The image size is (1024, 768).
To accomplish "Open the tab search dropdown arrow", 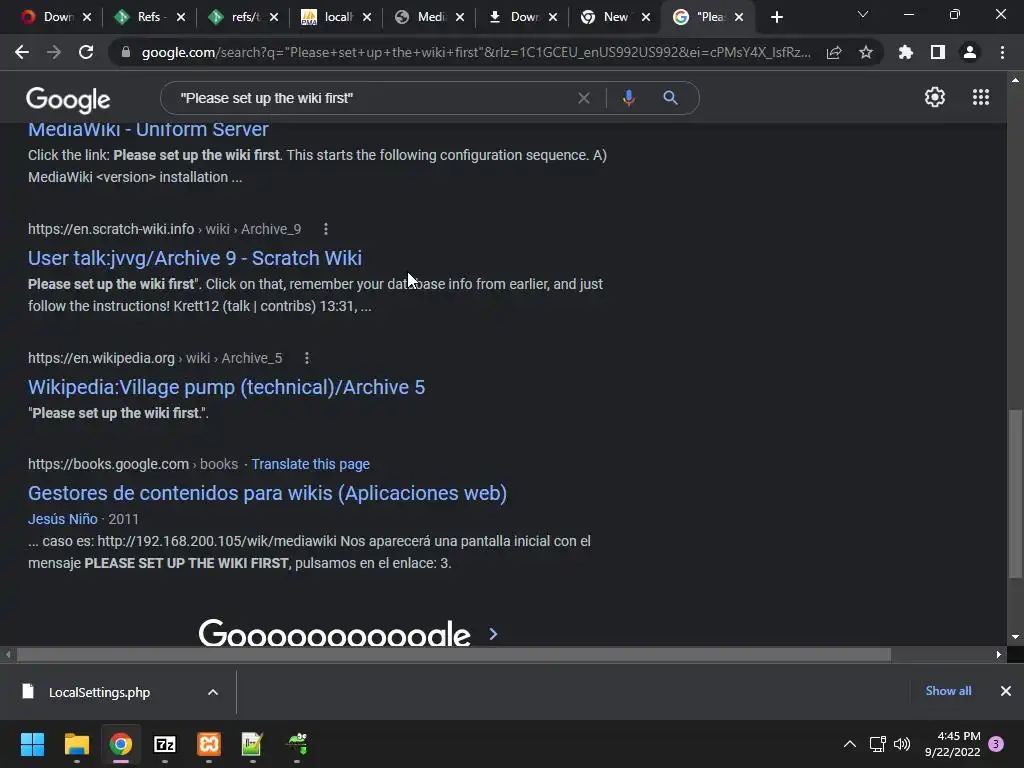I will [863, 14].
